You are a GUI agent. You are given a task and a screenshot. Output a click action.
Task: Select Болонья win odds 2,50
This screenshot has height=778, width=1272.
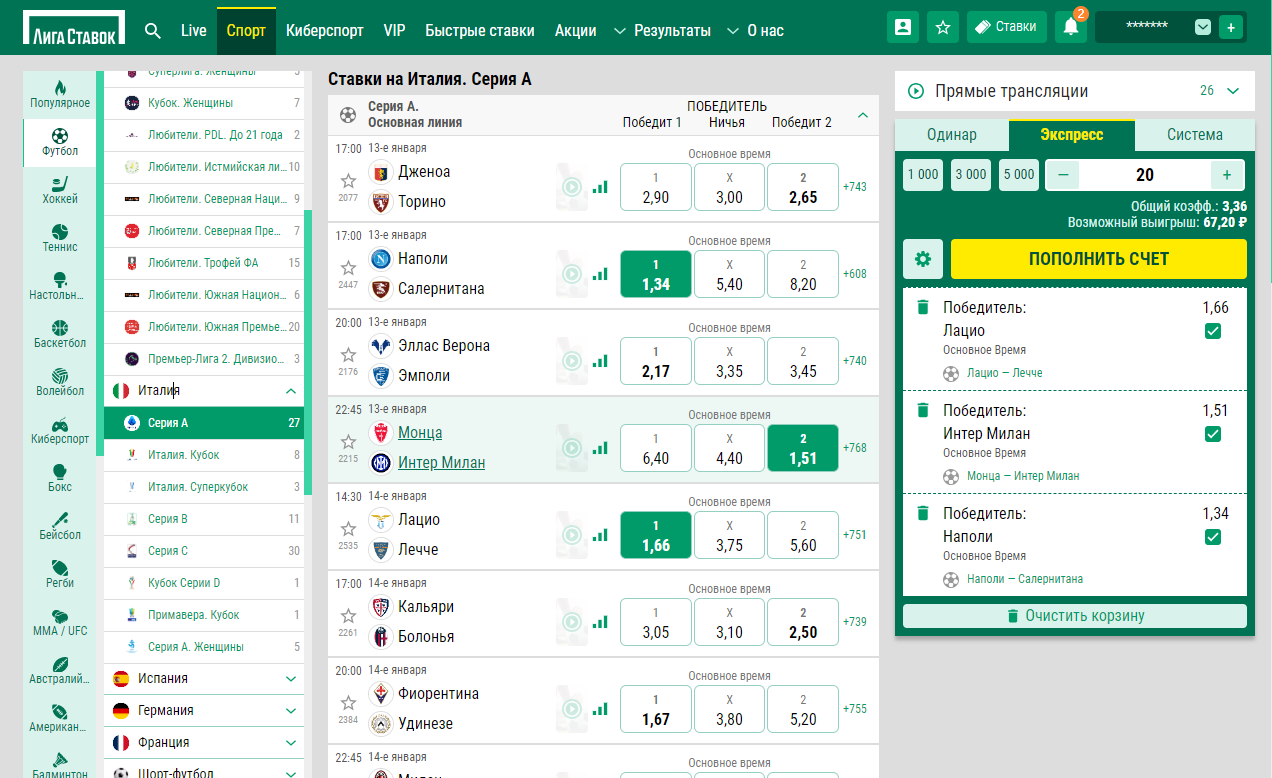click(803, 622)
